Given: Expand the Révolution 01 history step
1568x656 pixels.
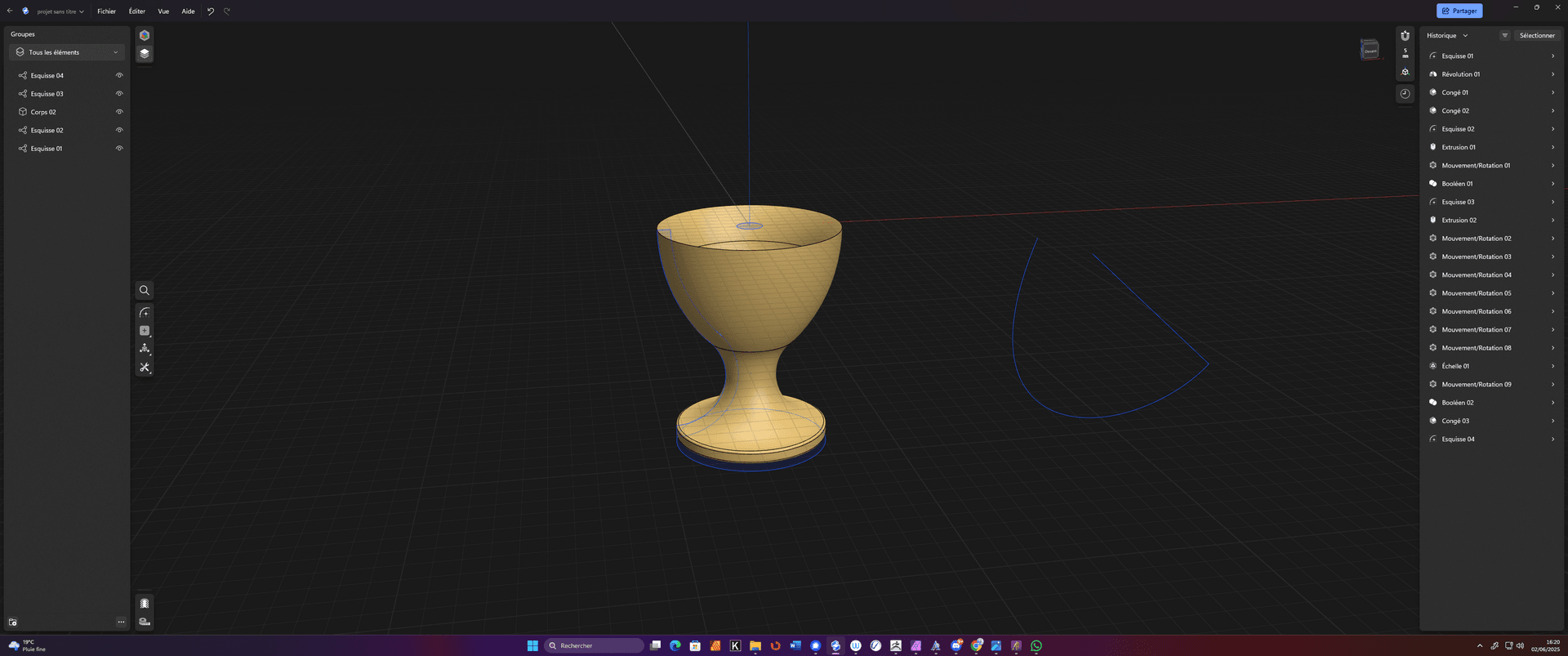Looking at the screenshot, I should 1552,74.
